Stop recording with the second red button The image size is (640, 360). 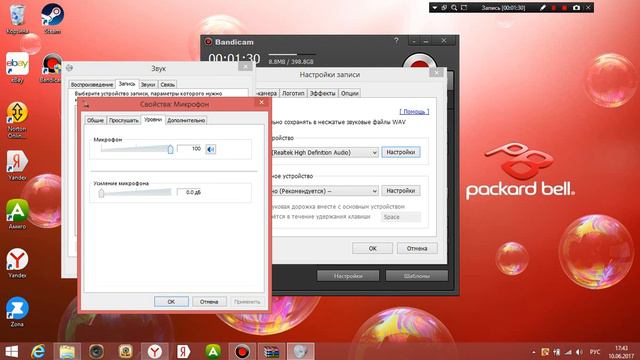565,8
